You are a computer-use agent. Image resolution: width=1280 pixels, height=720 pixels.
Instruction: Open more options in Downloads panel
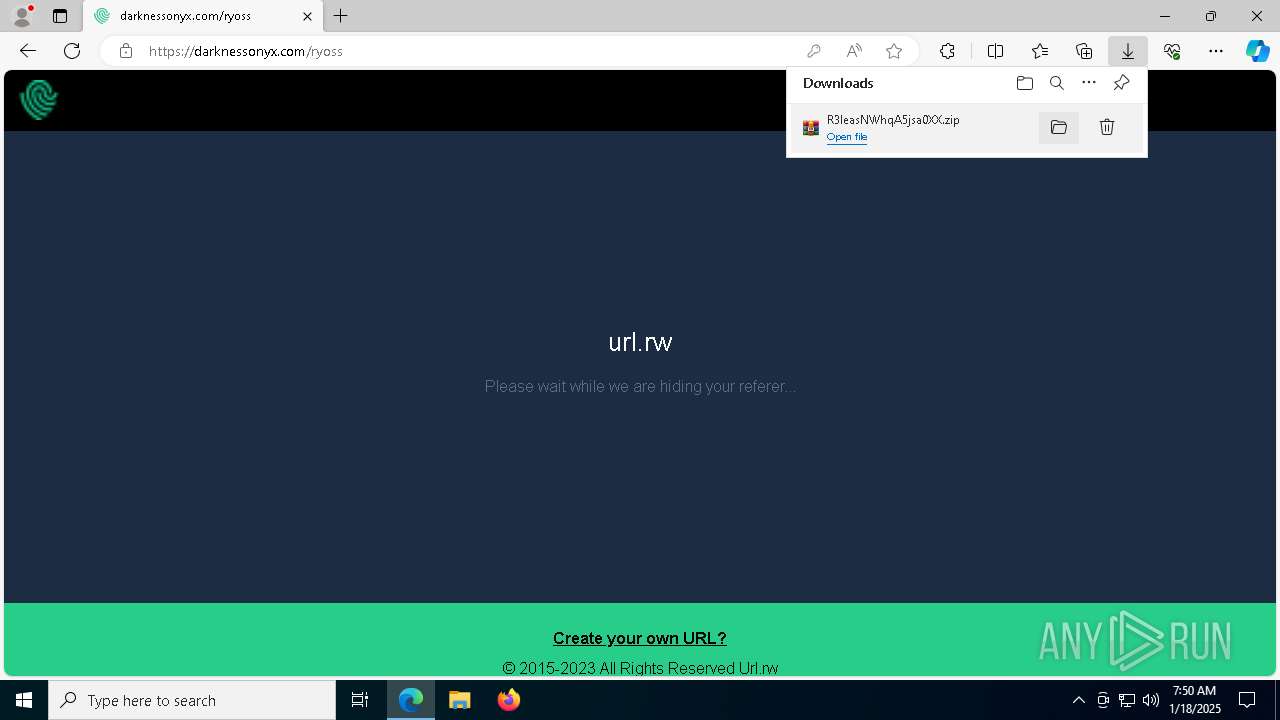click(x=1089, y=83)
